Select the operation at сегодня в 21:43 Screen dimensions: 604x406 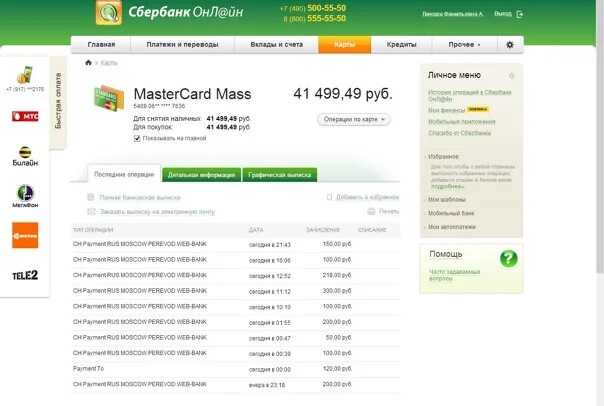[x=235, y=244]
